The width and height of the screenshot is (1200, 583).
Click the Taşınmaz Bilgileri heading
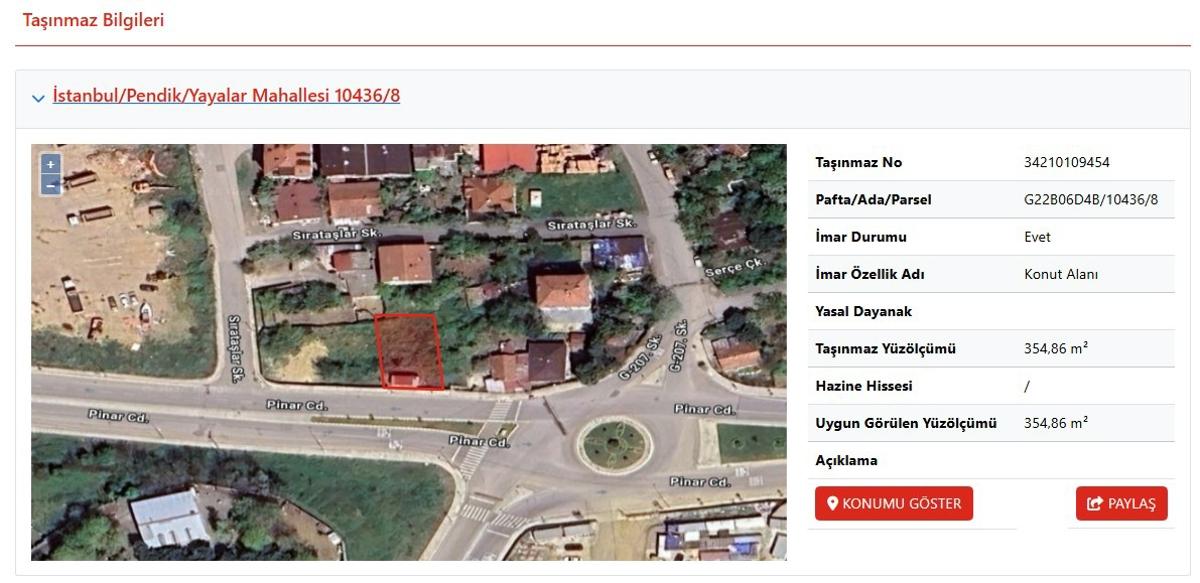coord(93,20)
